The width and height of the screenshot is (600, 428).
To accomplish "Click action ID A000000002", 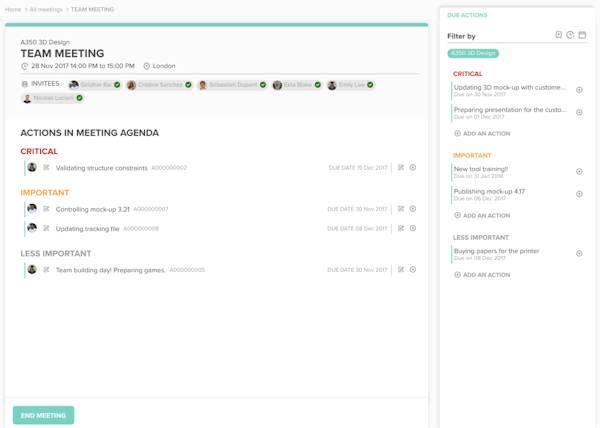I will [x=169, y=168].
